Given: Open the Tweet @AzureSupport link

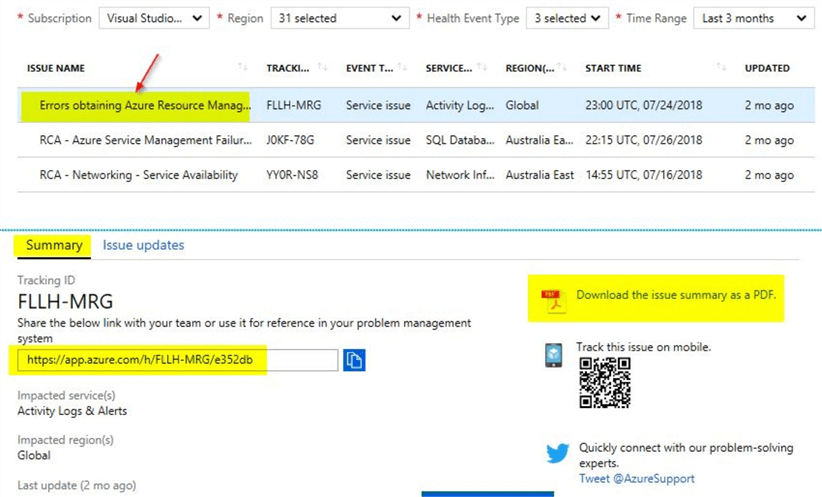Looking at the screenshot, I should [x=636, y=479].
